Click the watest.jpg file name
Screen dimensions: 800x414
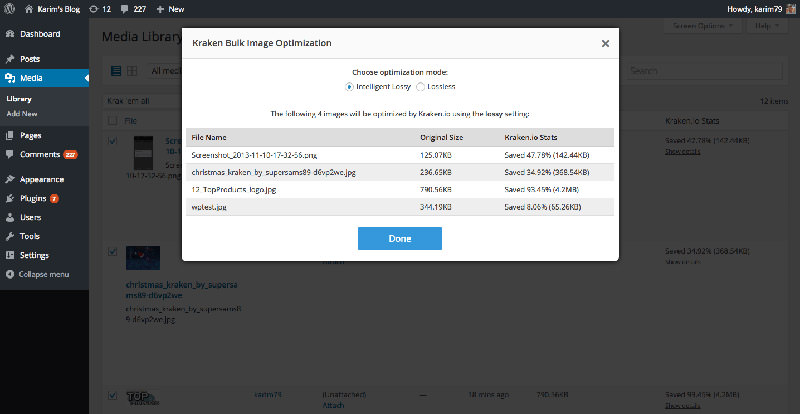click(x=208, y=207)
